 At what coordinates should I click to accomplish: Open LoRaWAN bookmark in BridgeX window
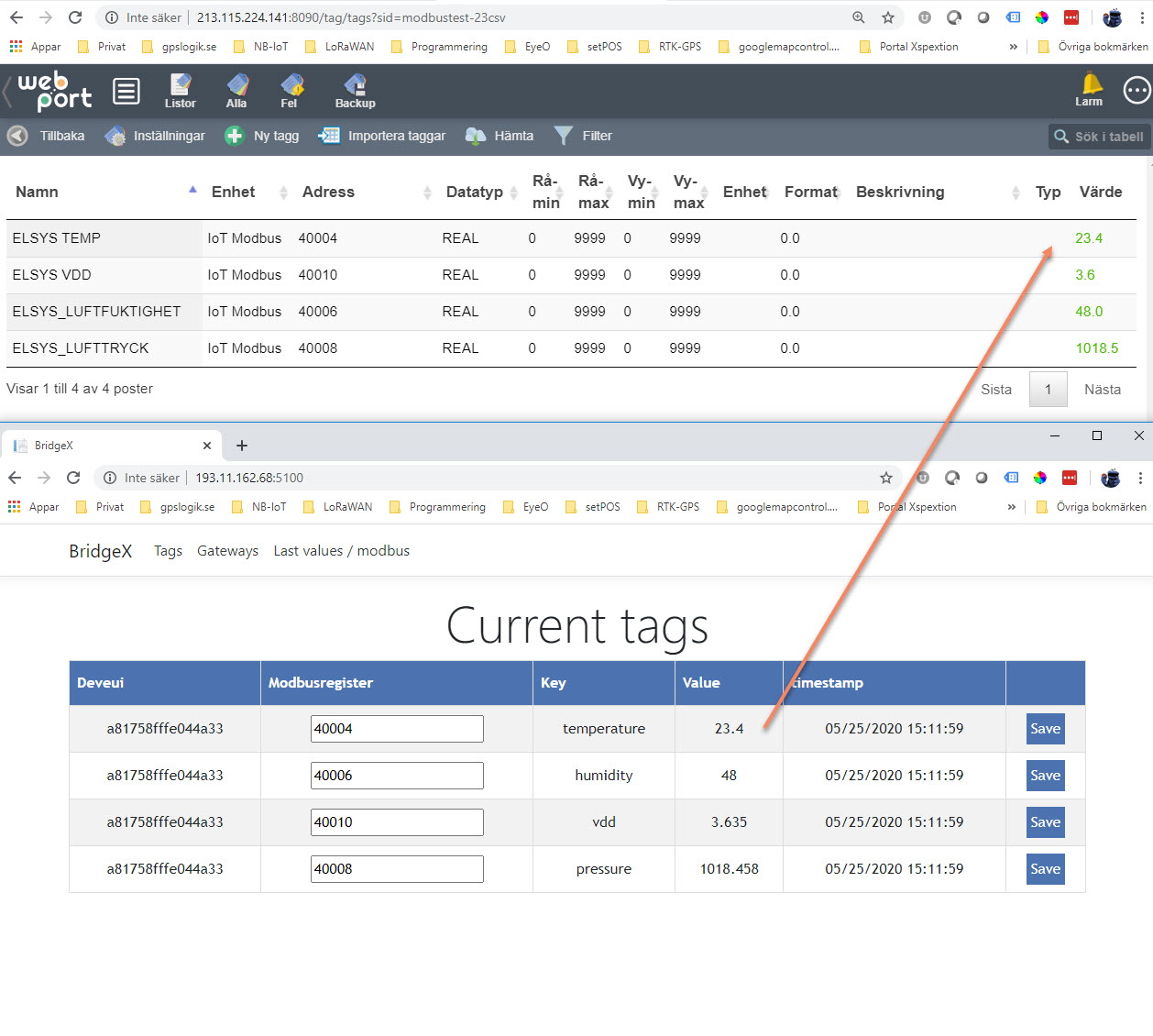pos(338,507)
